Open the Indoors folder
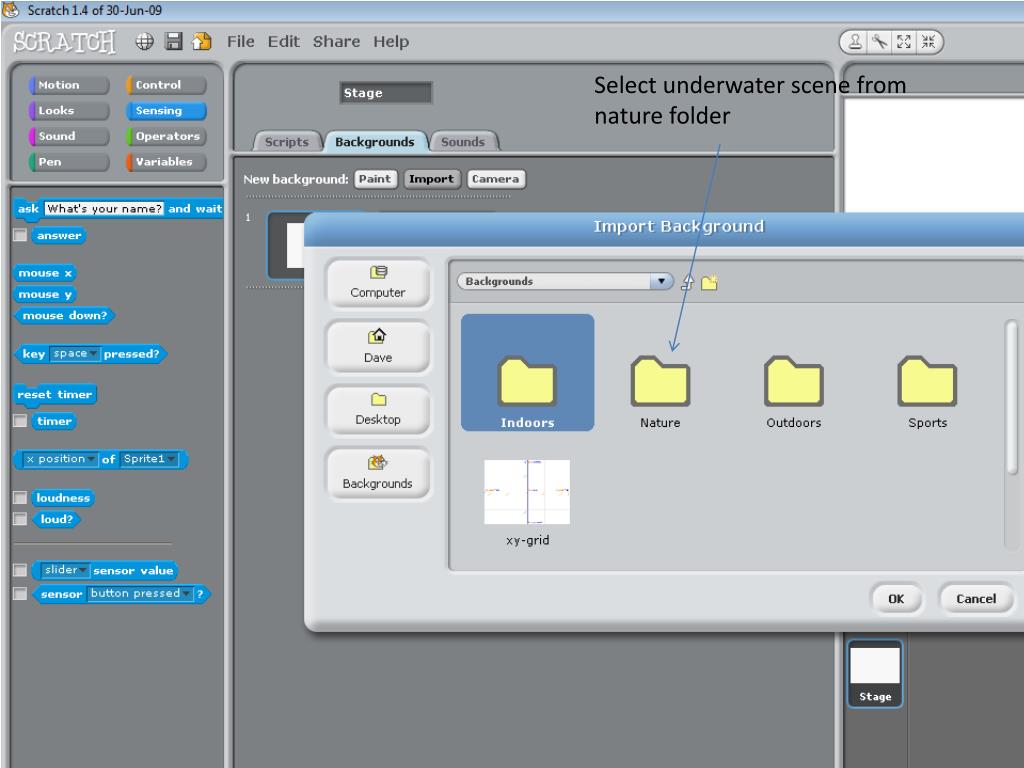 528,372
